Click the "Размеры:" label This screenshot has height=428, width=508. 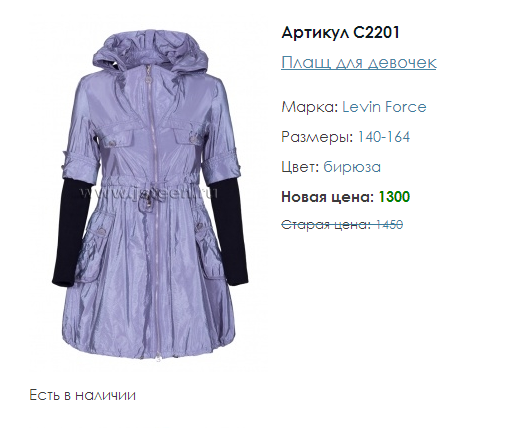point(317,137)
